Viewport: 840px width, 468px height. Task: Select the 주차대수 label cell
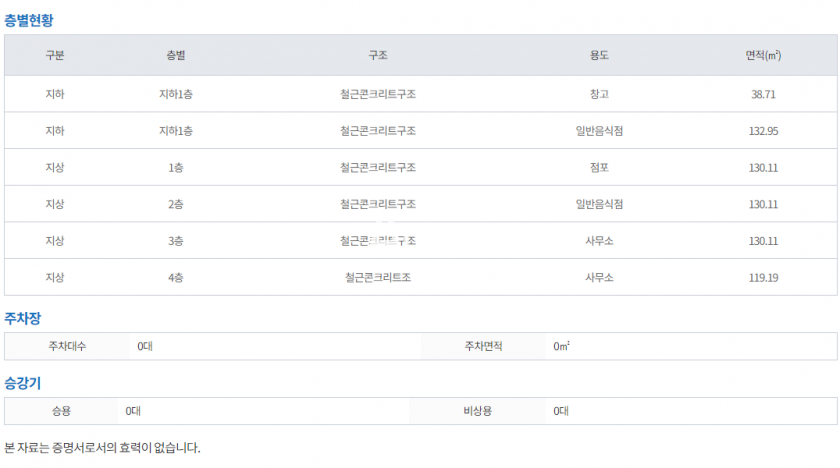click(67, 347)
